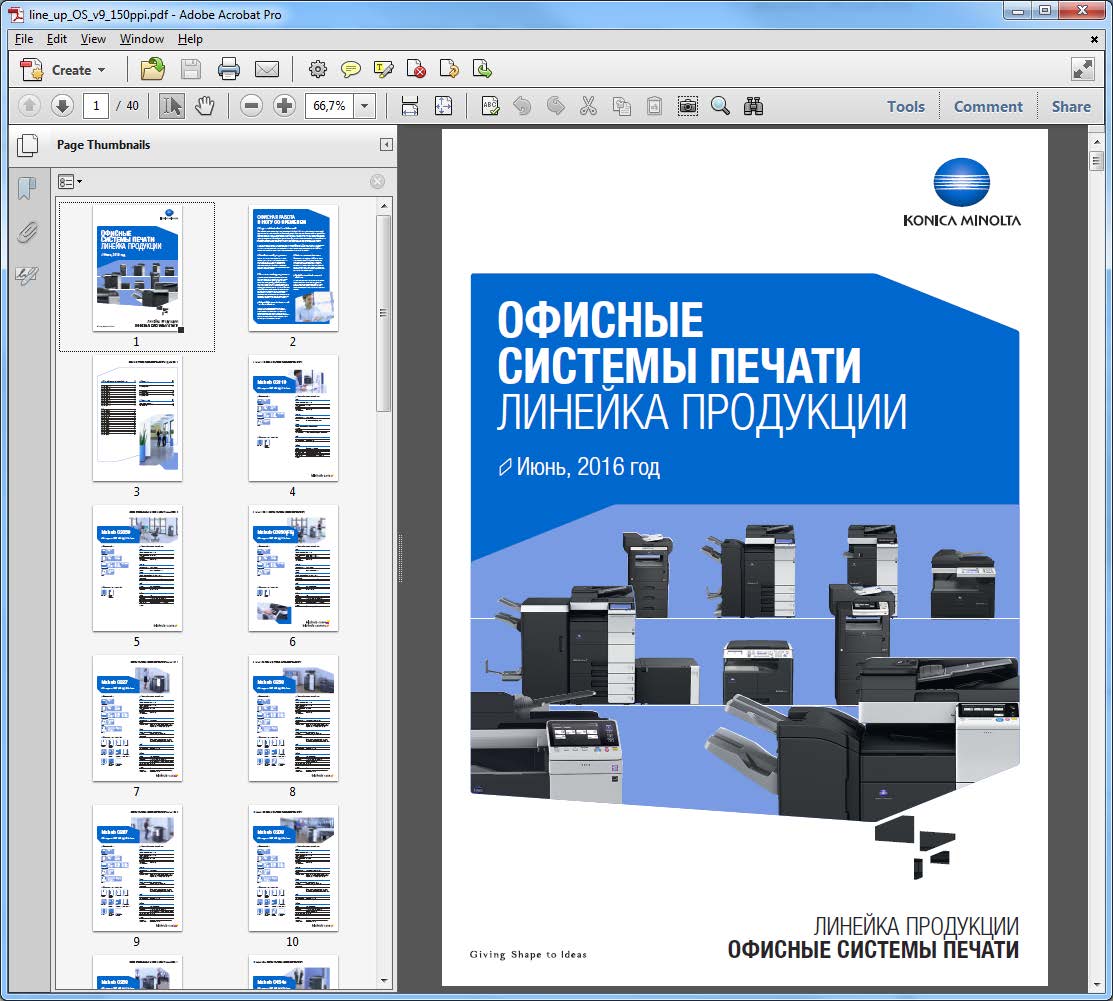Send the file via the email envelope icon
This screenshot has height=1001, width=1113.
click(x=267, y=70)
